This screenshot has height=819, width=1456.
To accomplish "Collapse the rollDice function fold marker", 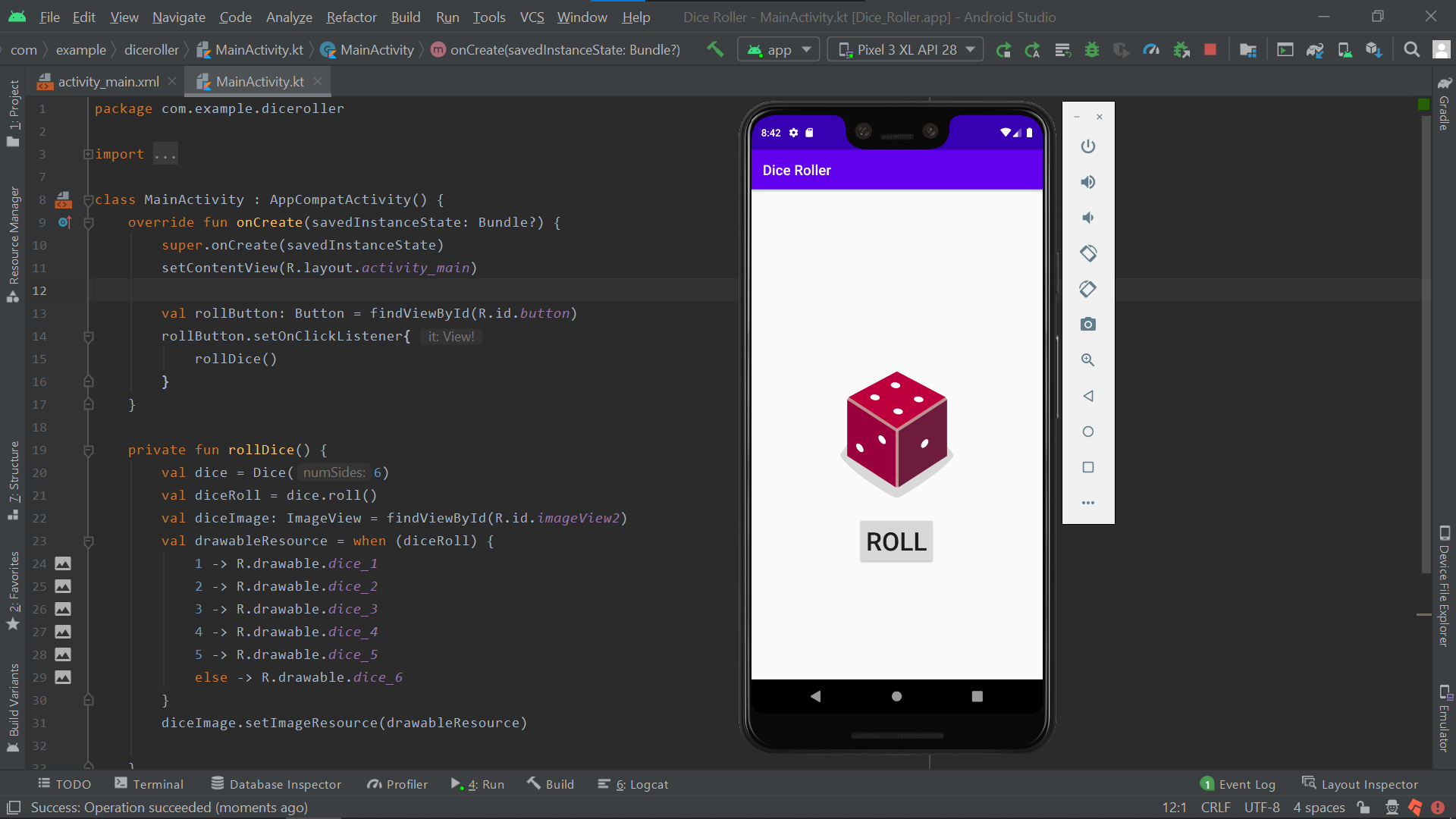I will point(89,450).
